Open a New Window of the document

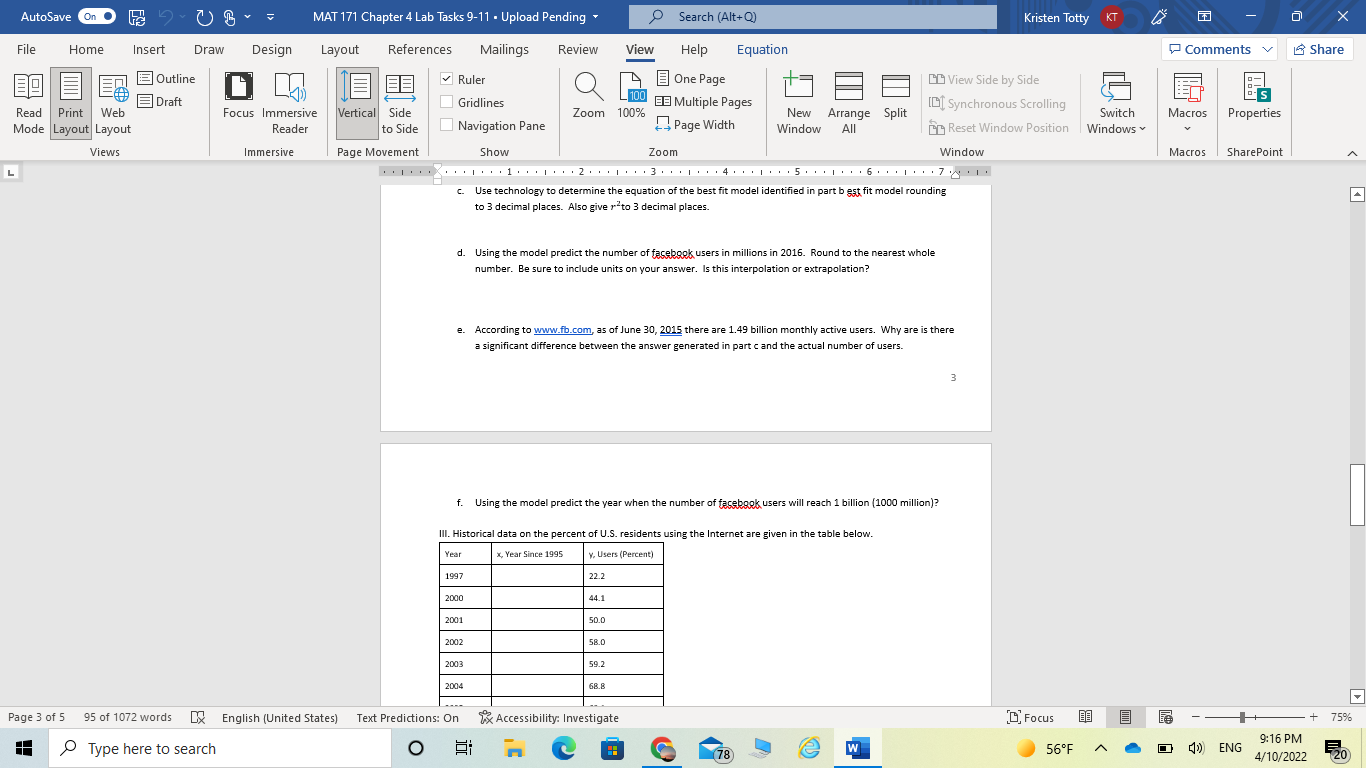click(798, 102)
